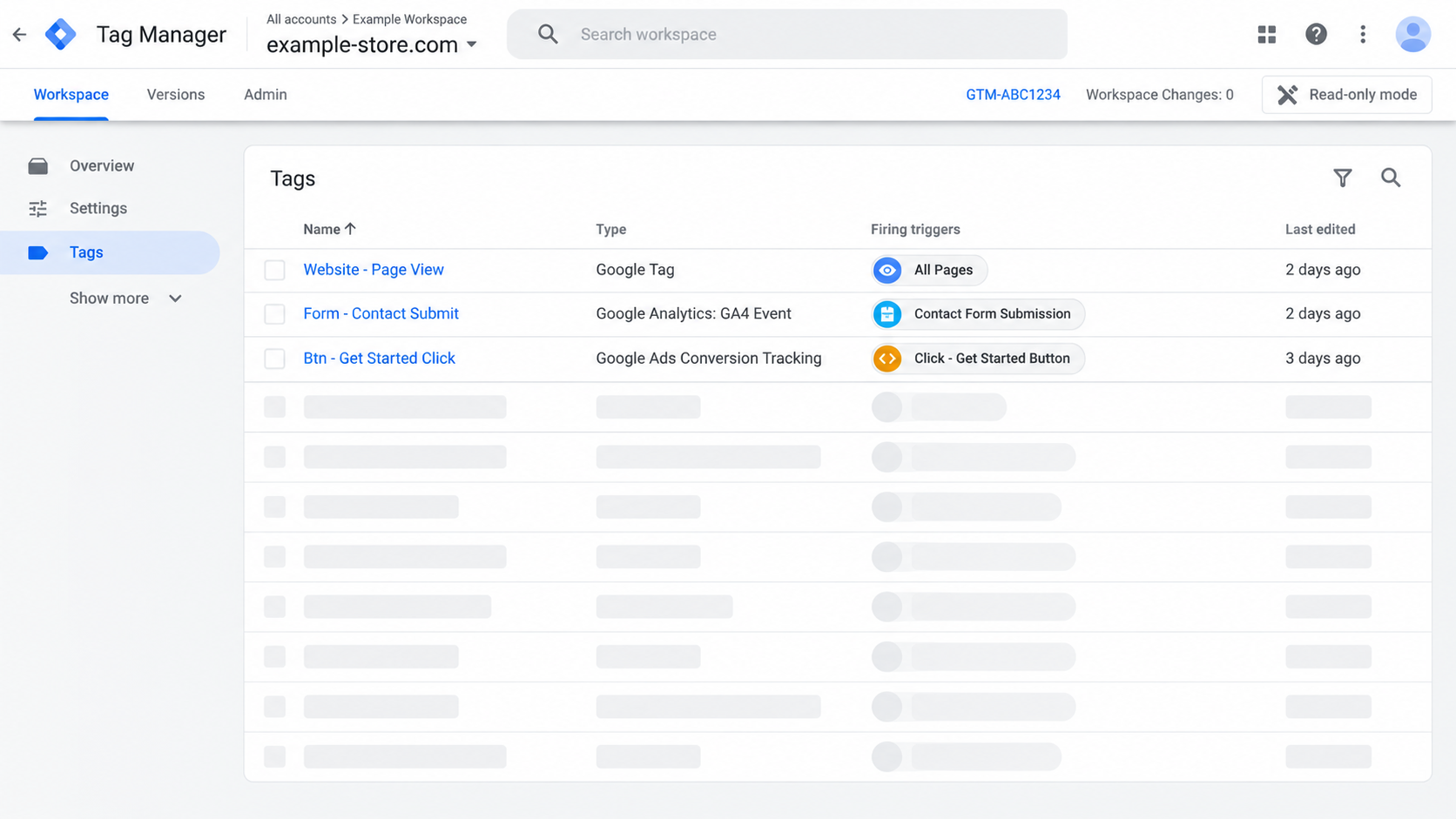Viewport: 1456px width, 819px height.
Task: Click the Read-only mode tools icon
Action: coord(1287,95)
